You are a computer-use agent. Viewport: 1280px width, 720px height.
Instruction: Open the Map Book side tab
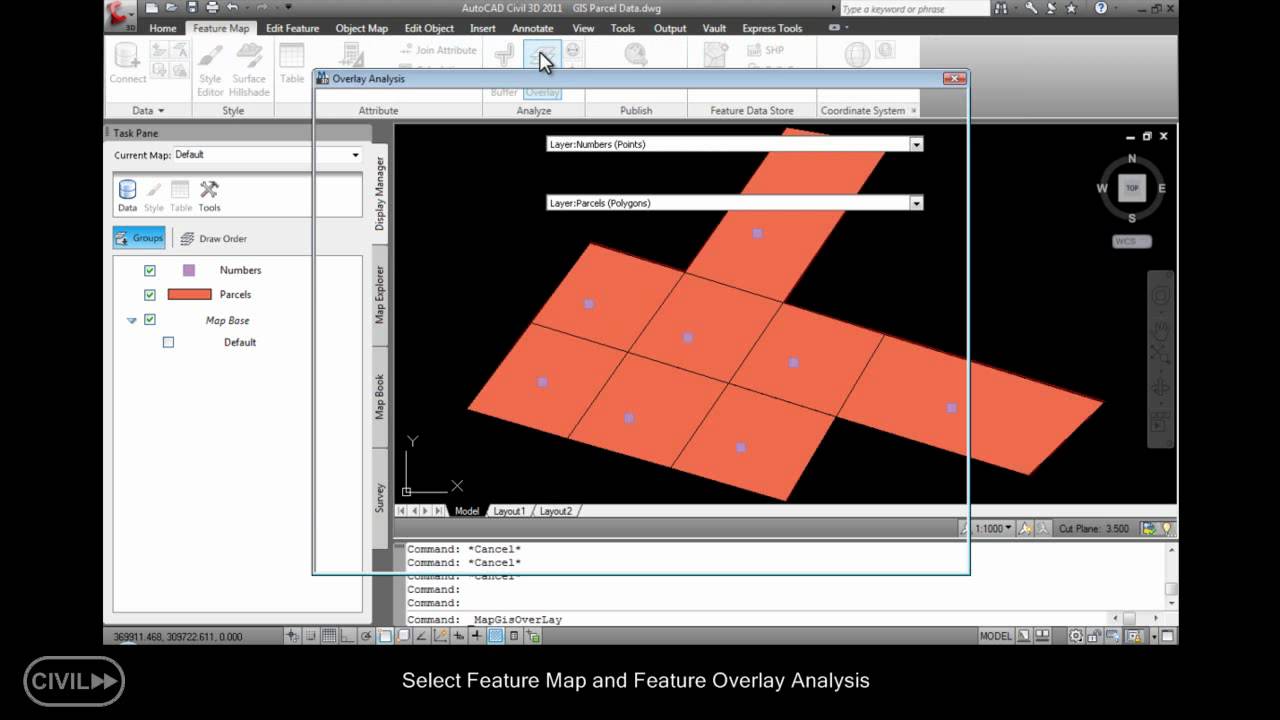(x=380, y=397)
